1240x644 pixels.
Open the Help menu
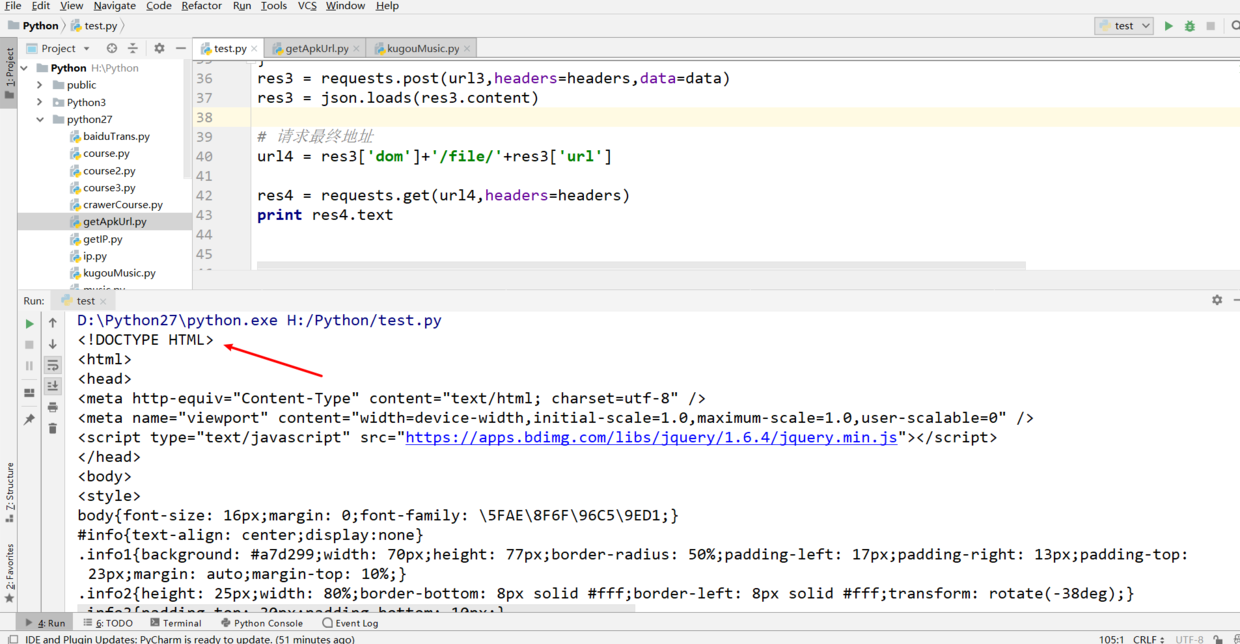pos(387,6)
